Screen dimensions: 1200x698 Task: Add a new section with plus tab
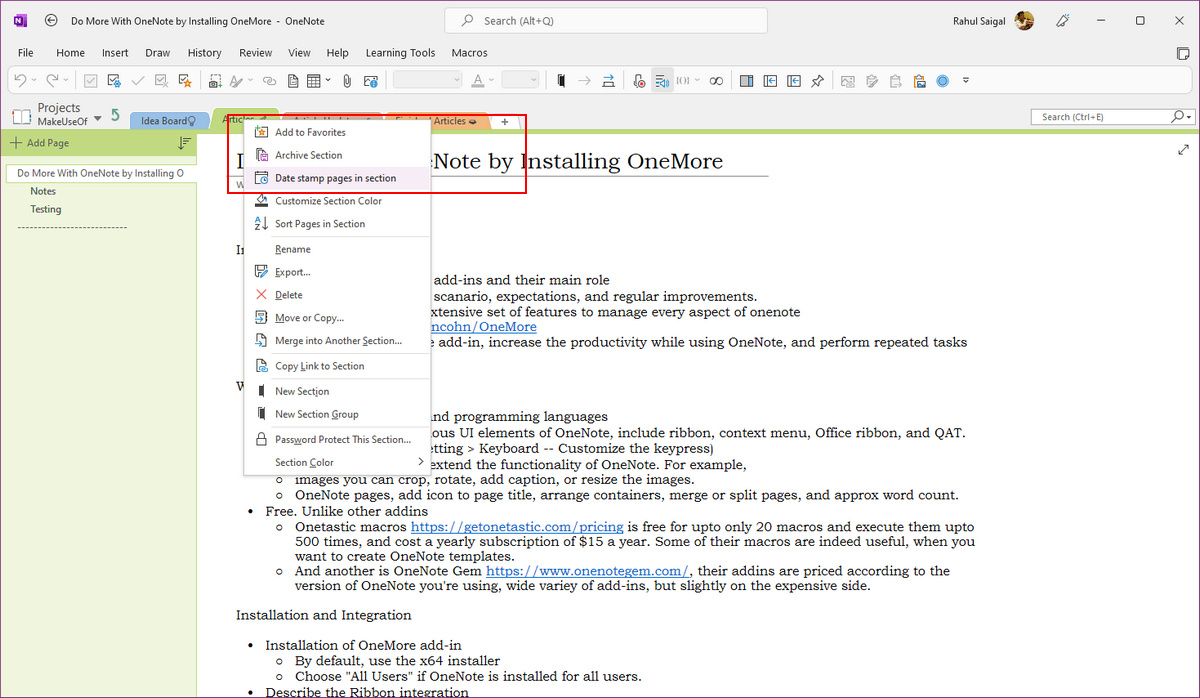click(505, 122)
